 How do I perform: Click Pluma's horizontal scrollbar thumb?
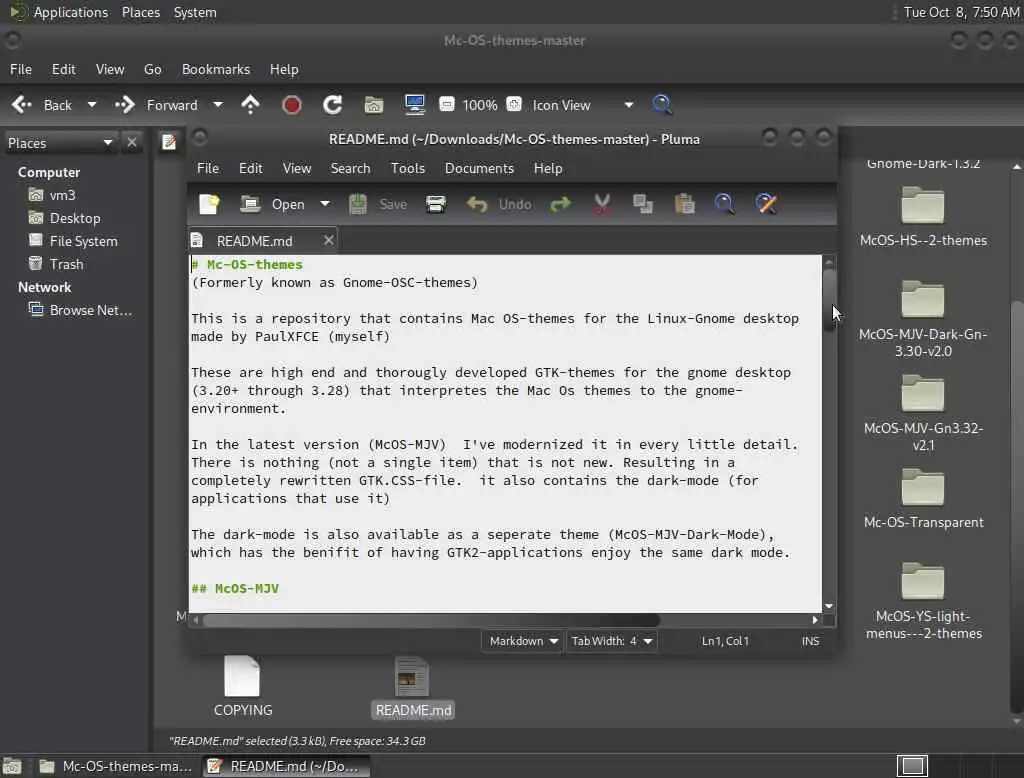point(431,620)
